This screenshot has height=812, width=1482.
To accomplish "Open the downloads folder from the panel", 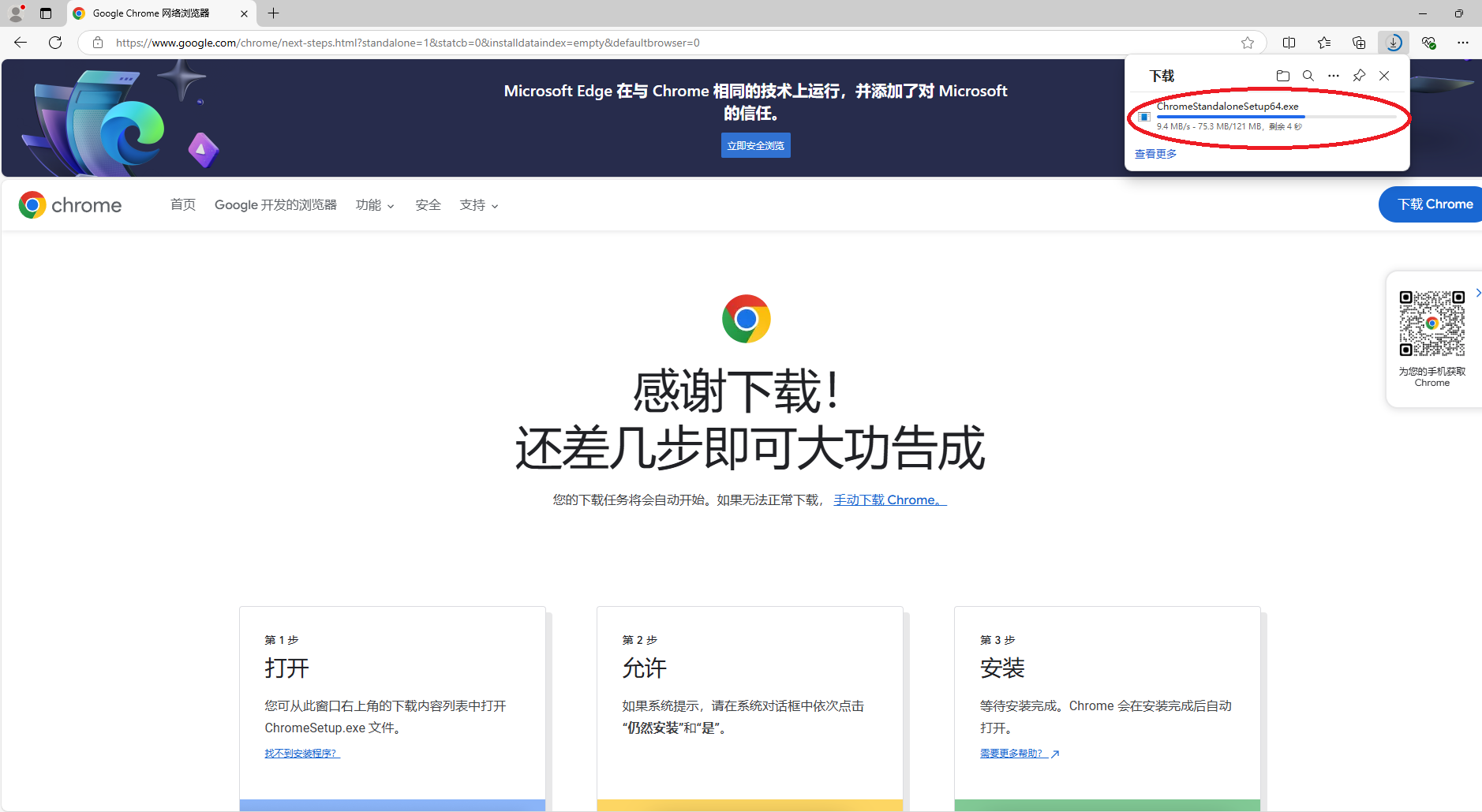I will point(1282,76).
